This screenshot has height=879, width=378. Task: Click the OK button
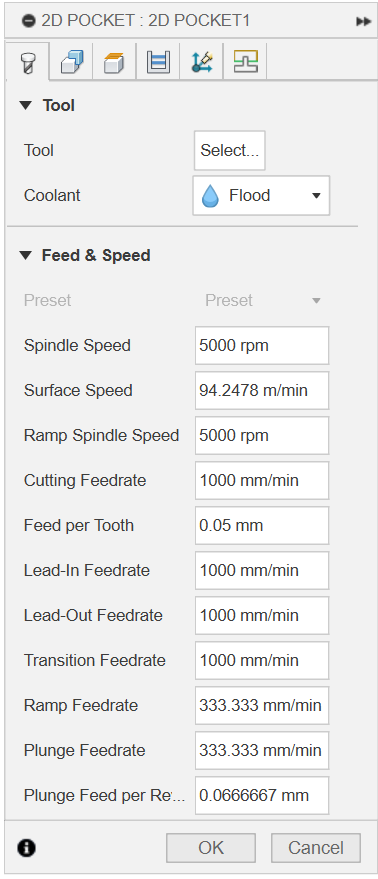coord(211,848)
